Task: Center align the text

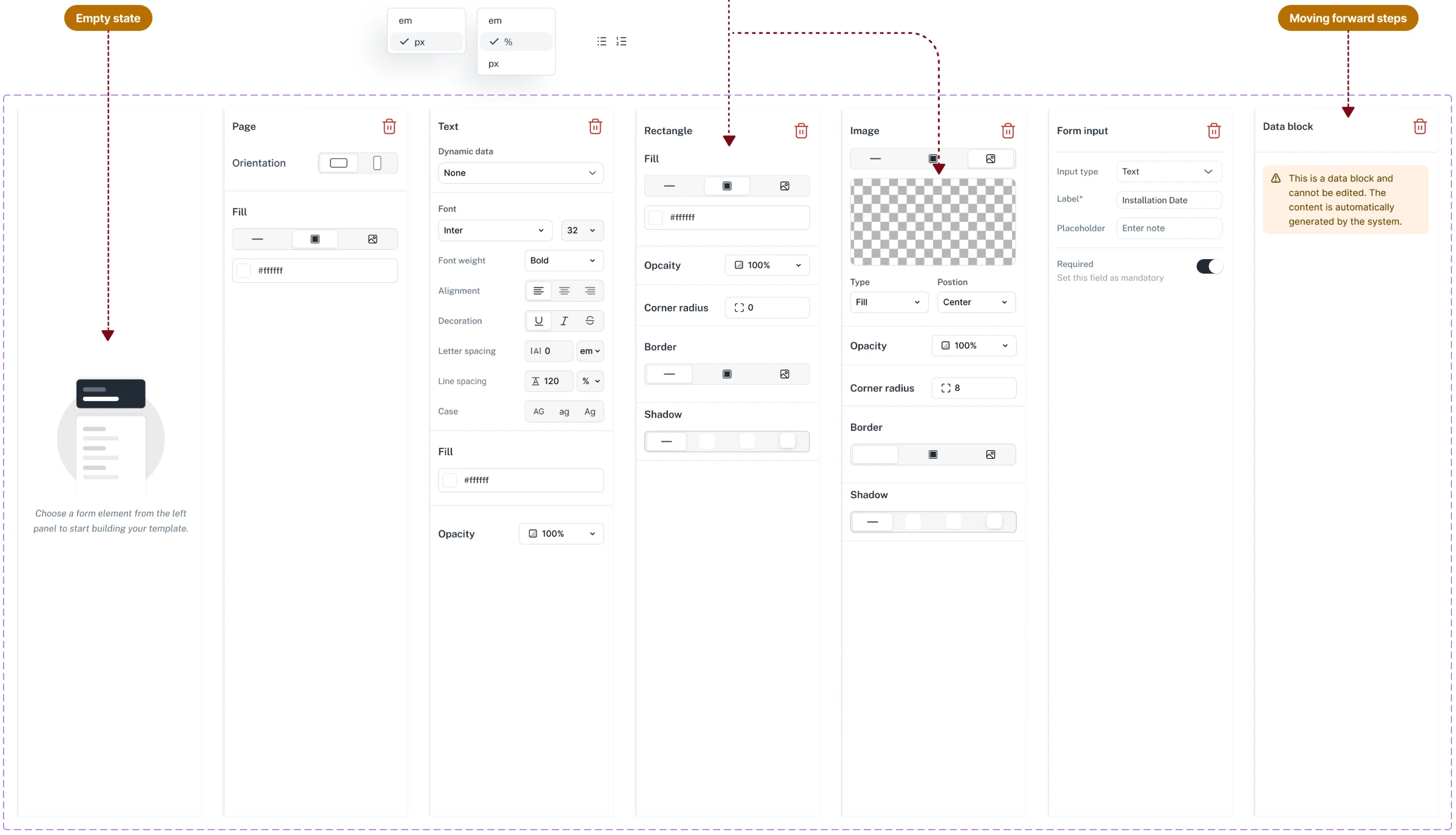Action: tap(564, 291)
